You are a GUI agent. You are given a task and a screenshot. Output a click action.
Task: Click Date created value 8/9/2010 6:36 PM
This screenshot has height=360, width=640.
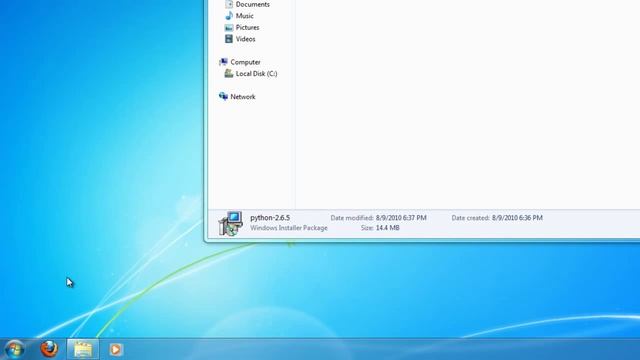coord(517,218)
